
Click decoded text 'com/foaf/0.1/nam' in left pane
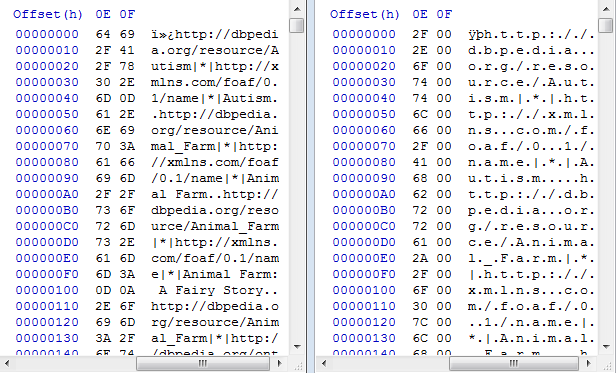(x=215, y=258)
